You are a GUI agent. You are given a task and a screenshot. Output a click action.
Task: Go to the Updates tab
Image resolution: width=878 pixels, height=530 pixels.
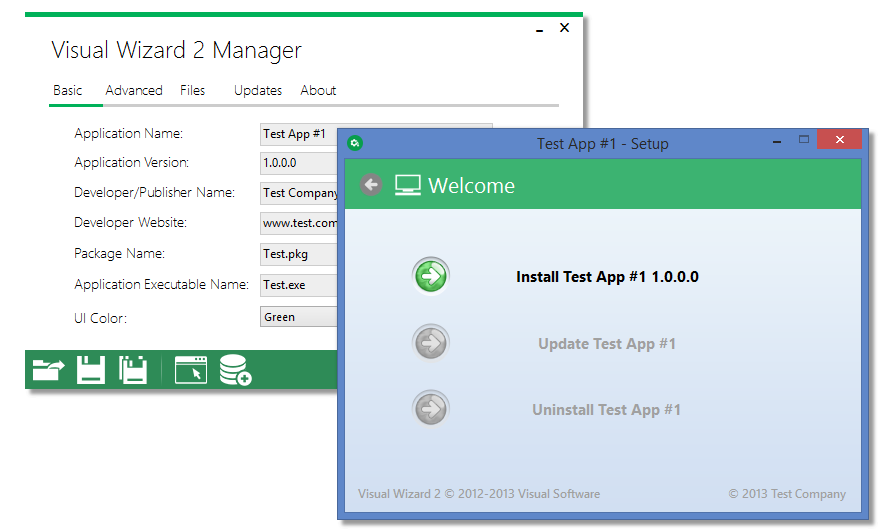258,90
